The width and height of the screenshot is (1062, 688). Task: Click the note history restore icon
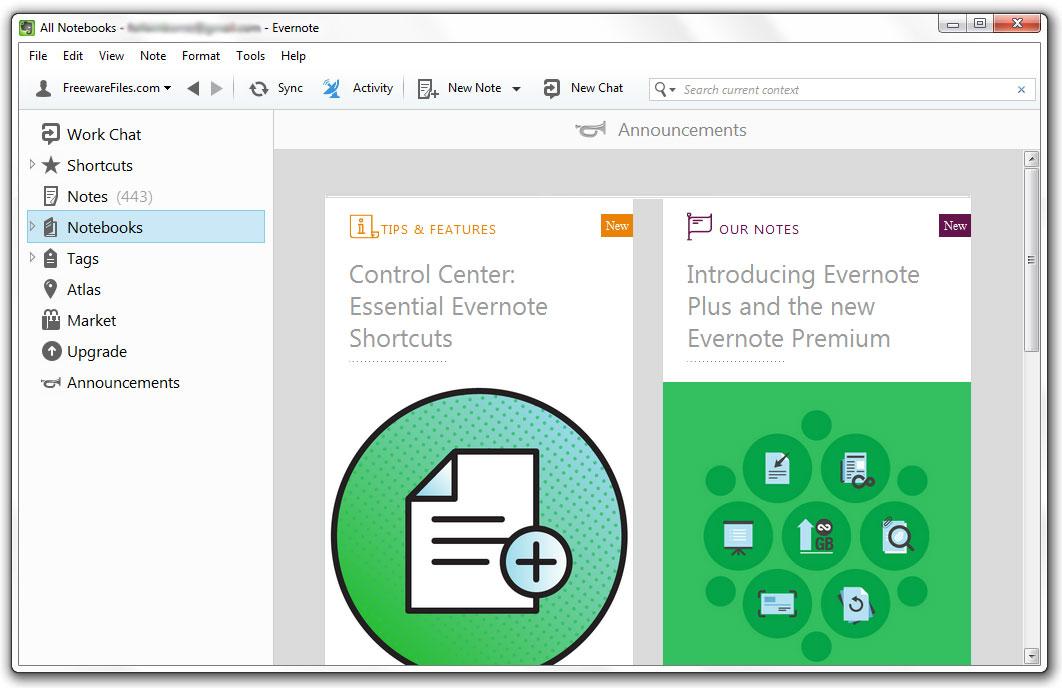pos(855,603)
